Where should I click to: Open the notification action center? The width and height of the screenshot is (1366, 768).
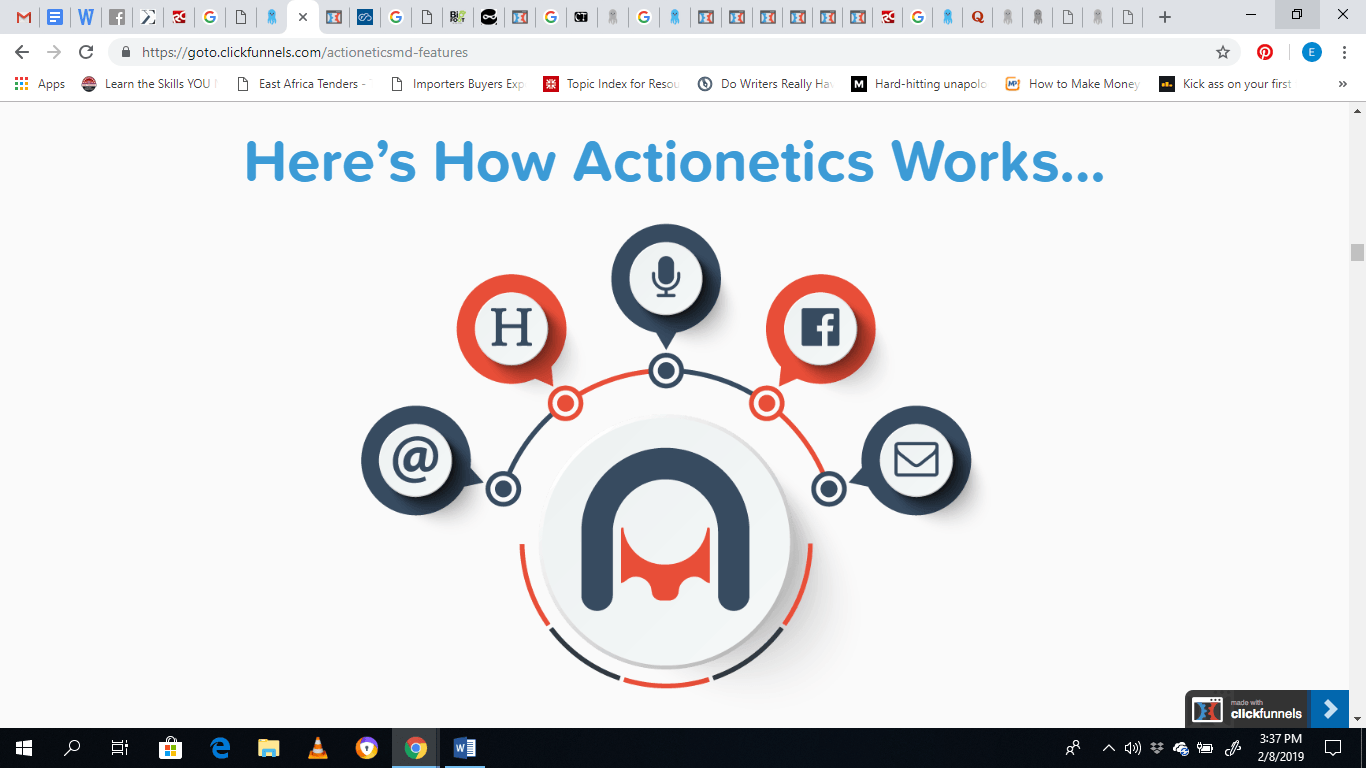(1333, 748)
